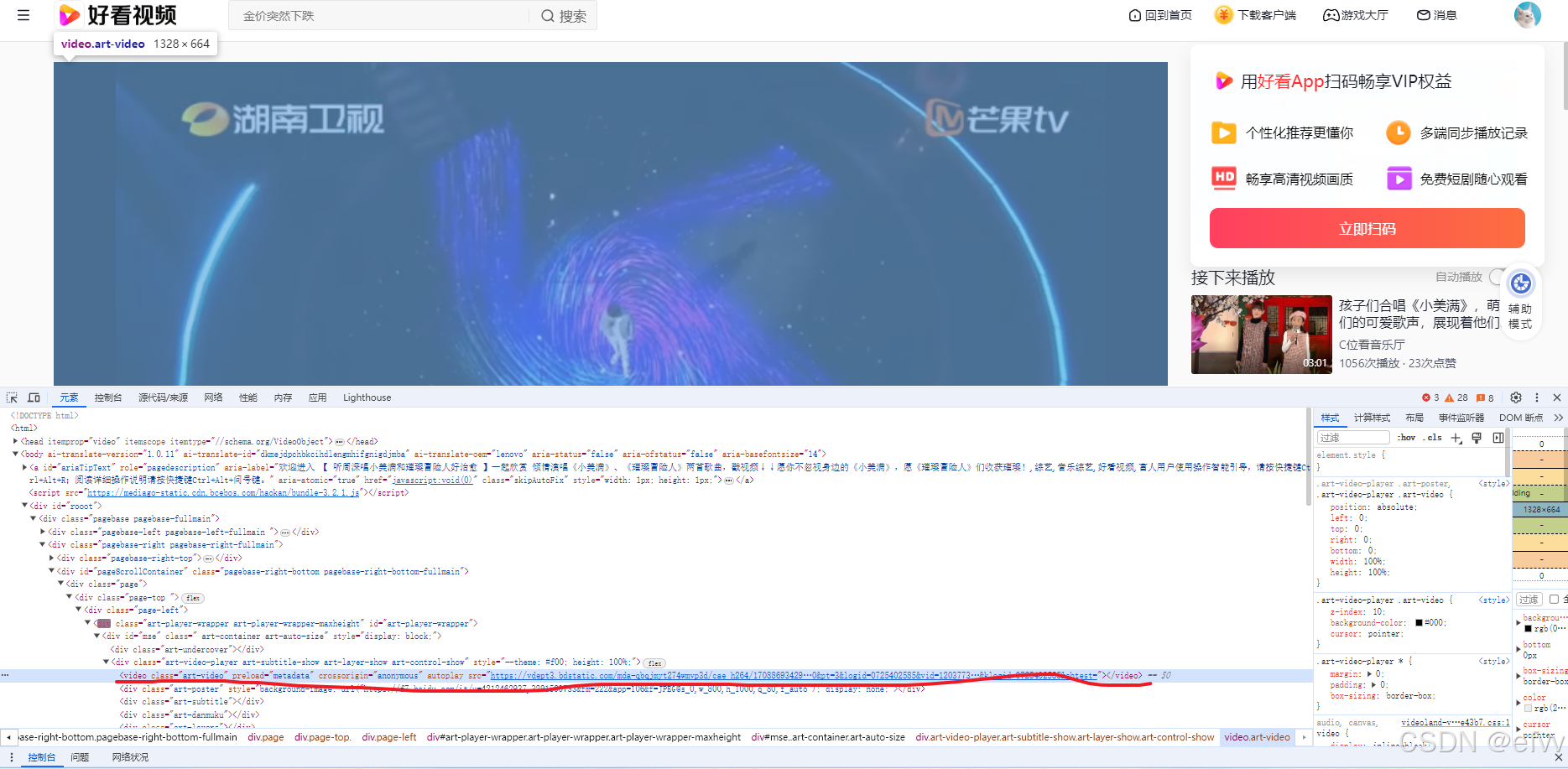Toggle the computed styles sidebar icon
The image size is (1568, 769).
1498,438
